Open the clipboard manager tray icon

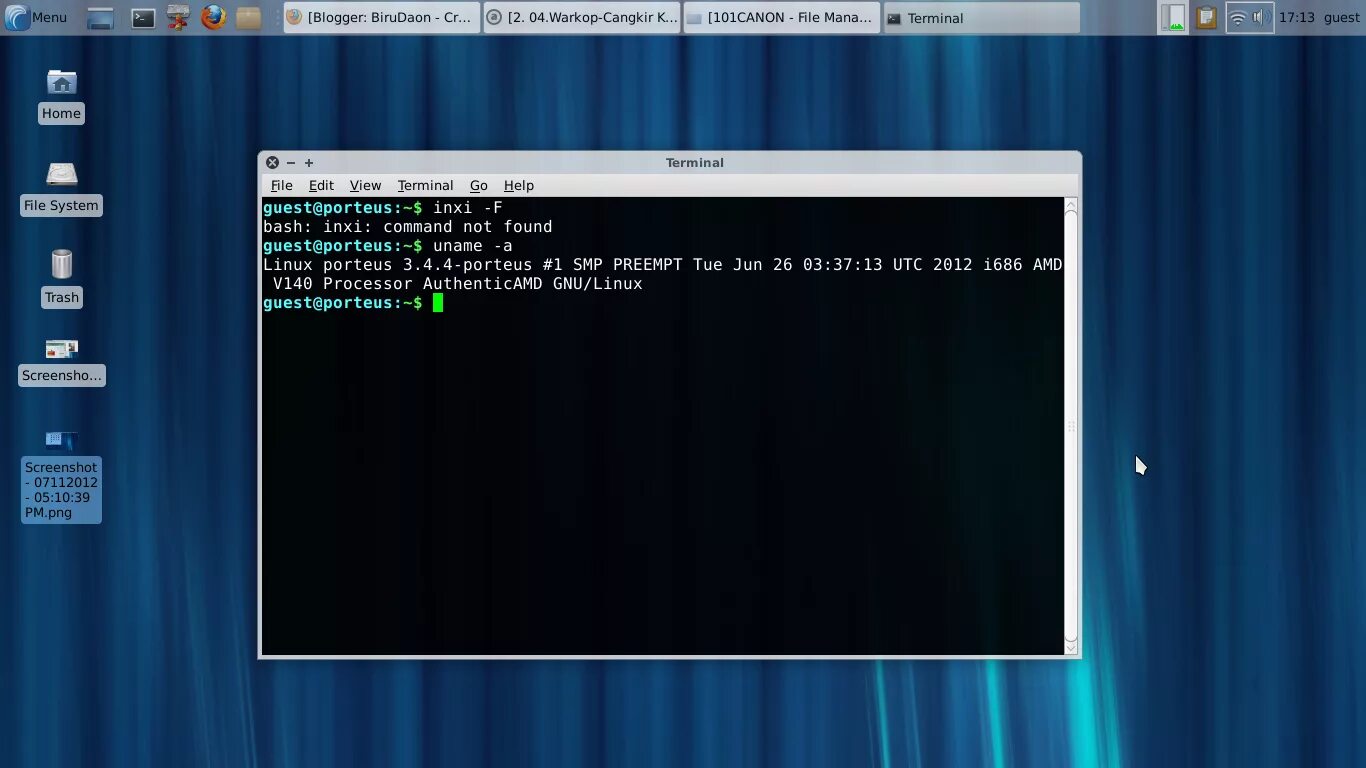[1206, 17]
